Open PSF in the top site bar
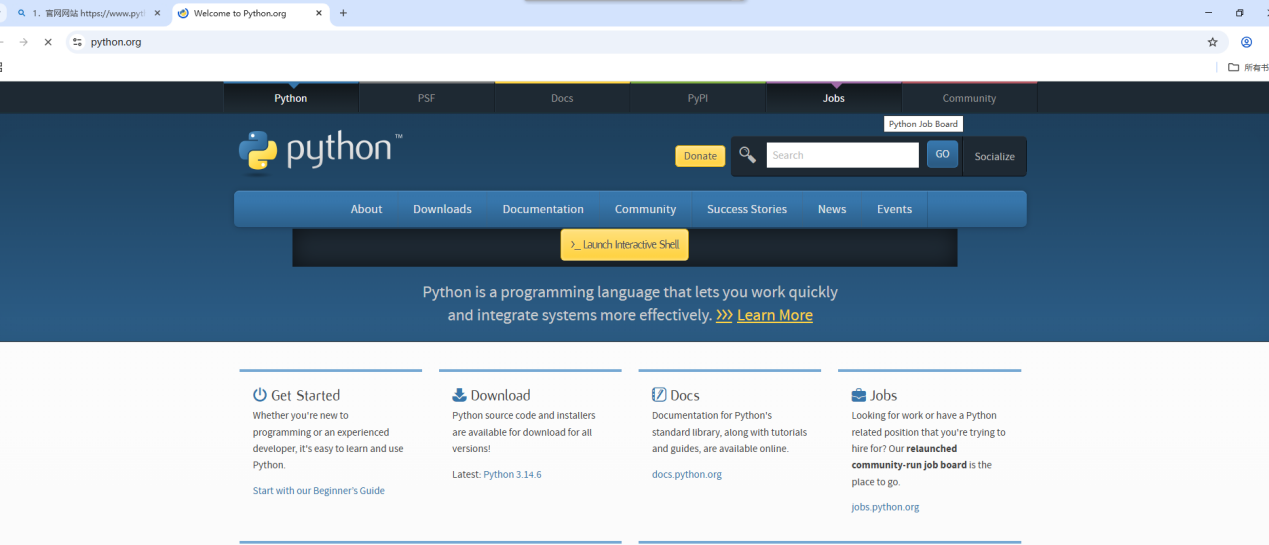Image resolution: width=1269 pixels, height=545 pixels. (426, 98)
